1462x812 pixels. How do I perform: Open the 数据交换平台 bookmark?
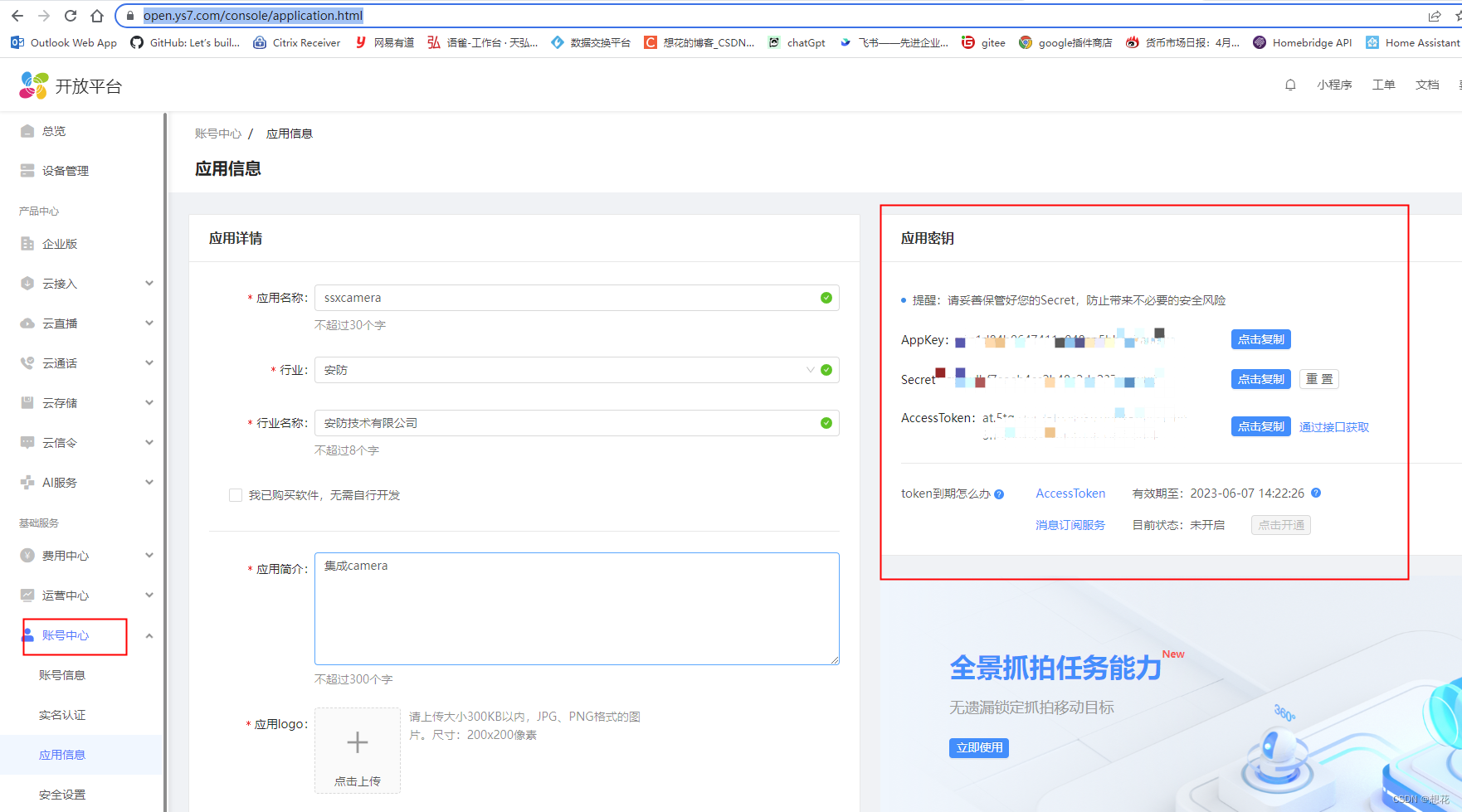pyautogui.click(x=591, y=42)
